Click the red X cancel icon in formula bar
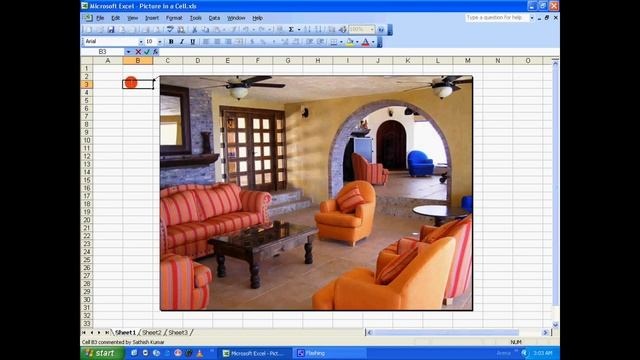640x360 pixels. tap(138, 52)
